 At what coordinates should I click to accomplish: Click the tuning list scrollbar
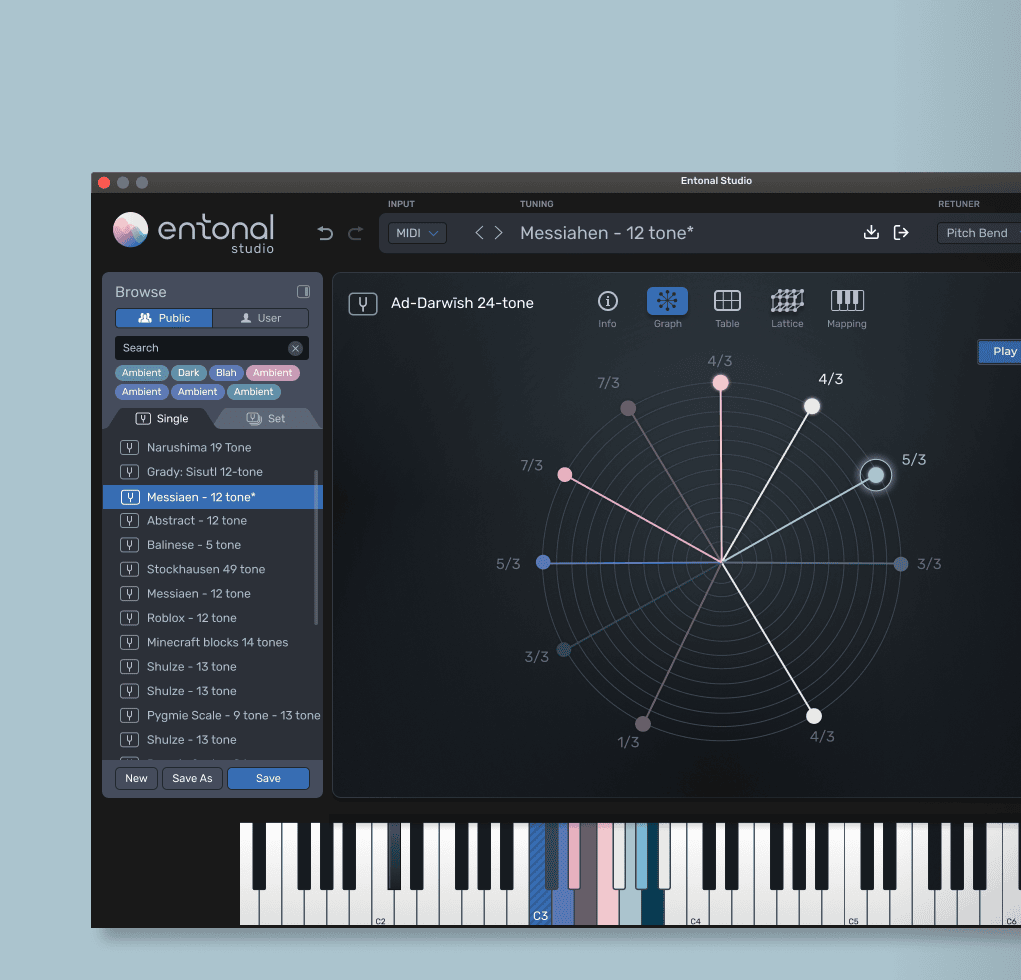coord(316,547)
